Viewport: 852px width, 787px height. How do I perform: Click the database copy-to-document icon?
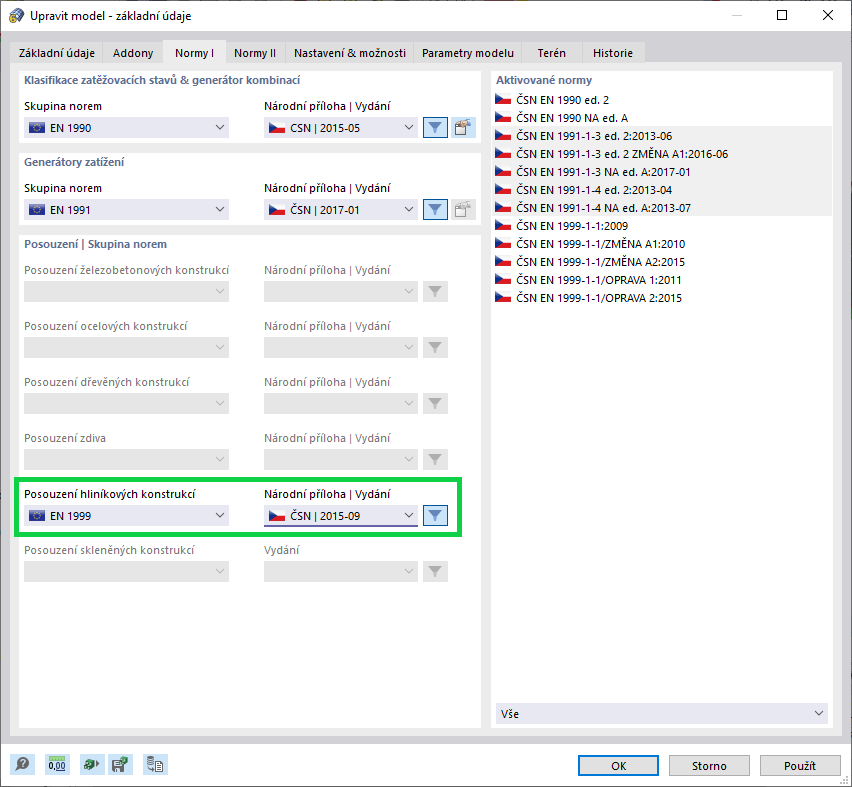tap(155, 765)
